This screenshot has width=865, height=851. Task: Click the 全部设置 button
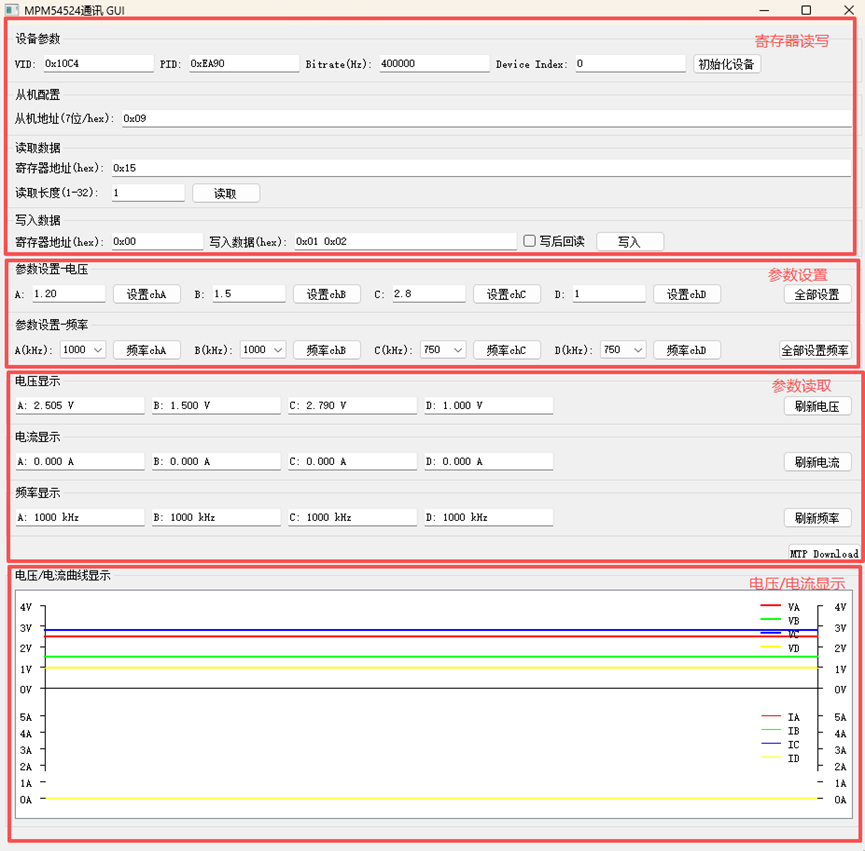(817, 295)
